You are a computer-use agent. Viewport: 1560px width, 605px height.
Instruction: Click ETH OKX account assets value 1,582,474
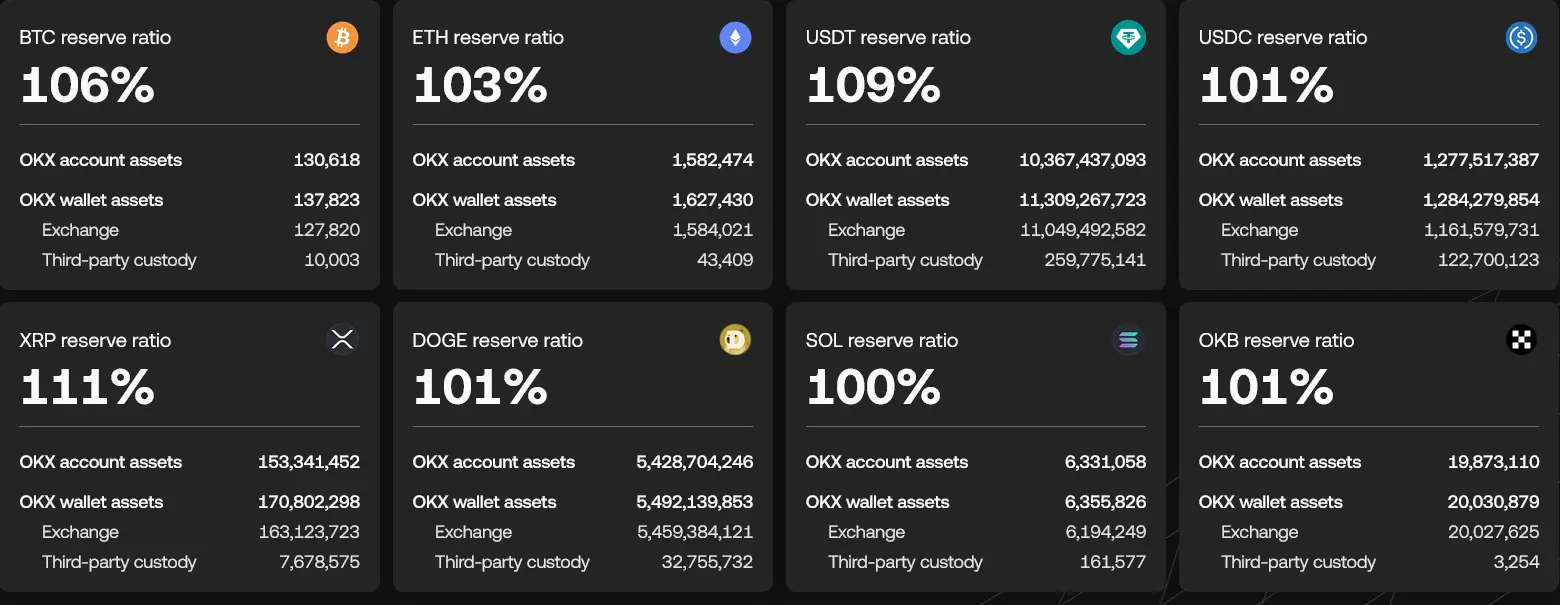click(714, 159)
